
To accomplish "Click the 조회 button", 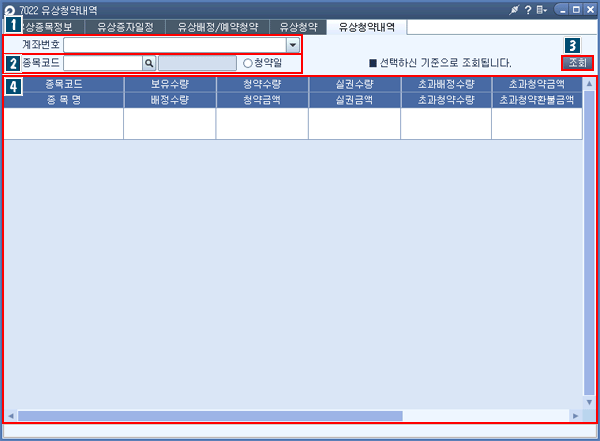I will point(577,63).
